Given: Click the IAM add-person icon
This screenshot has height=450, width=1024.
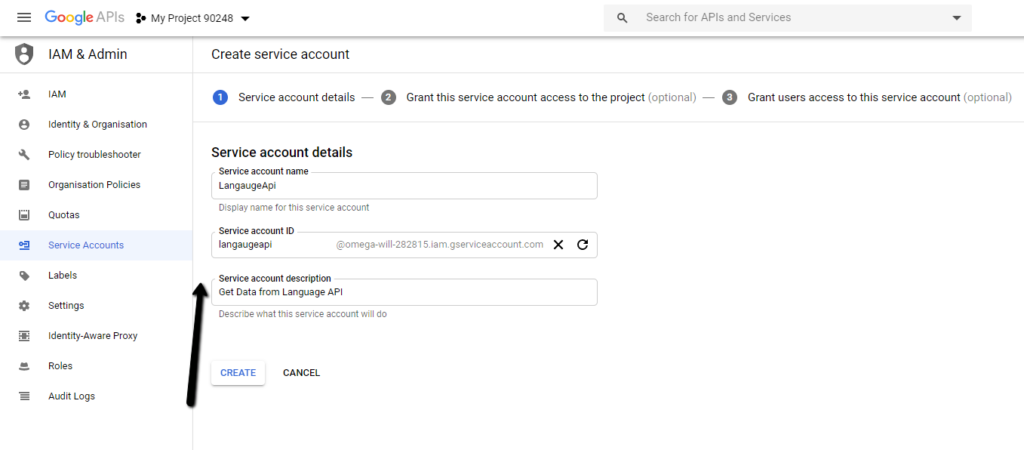Looking at the screenshot, I should pos(24,94).
